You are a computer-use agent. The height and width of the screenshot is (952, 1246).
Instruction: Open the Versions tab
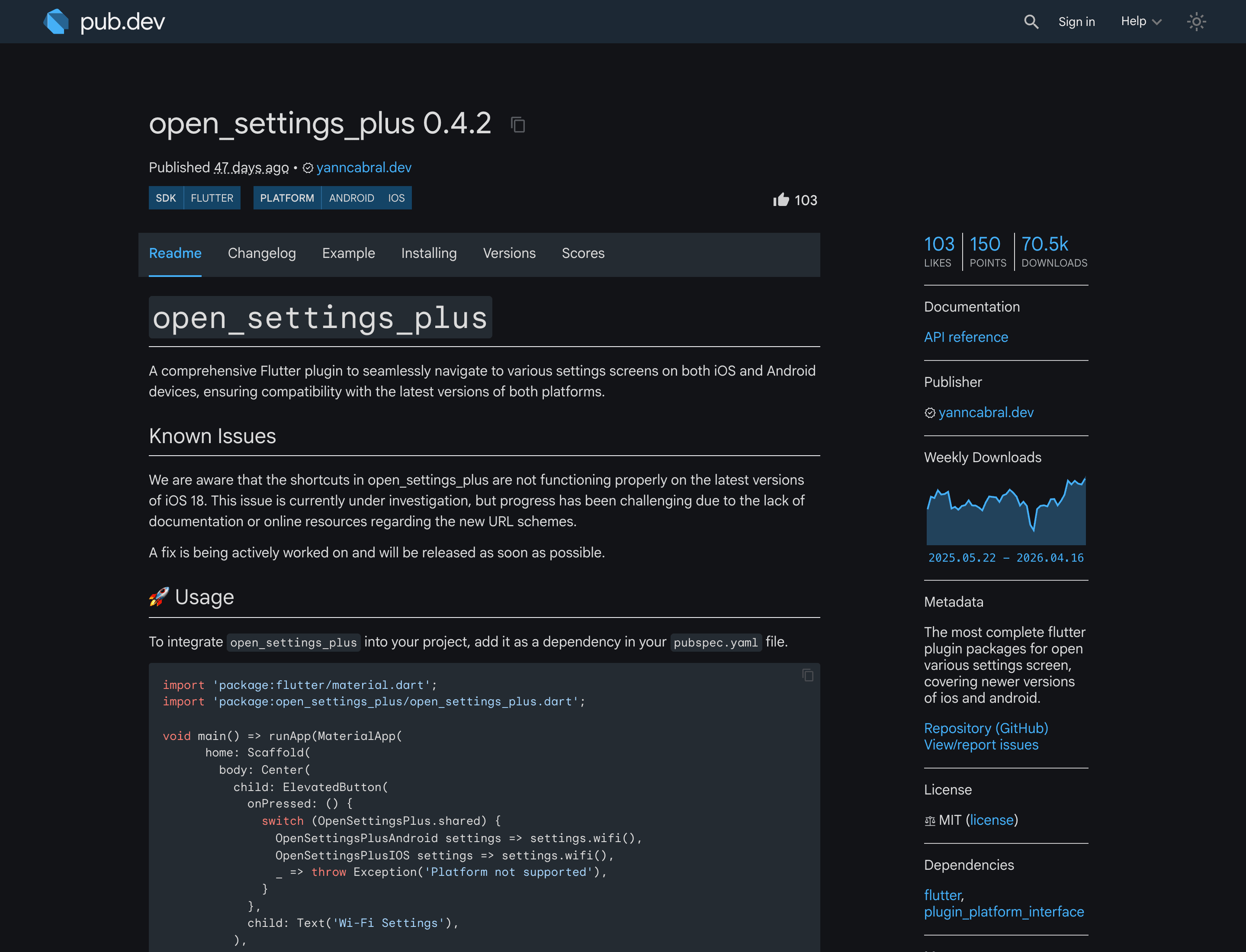(509, 253)
